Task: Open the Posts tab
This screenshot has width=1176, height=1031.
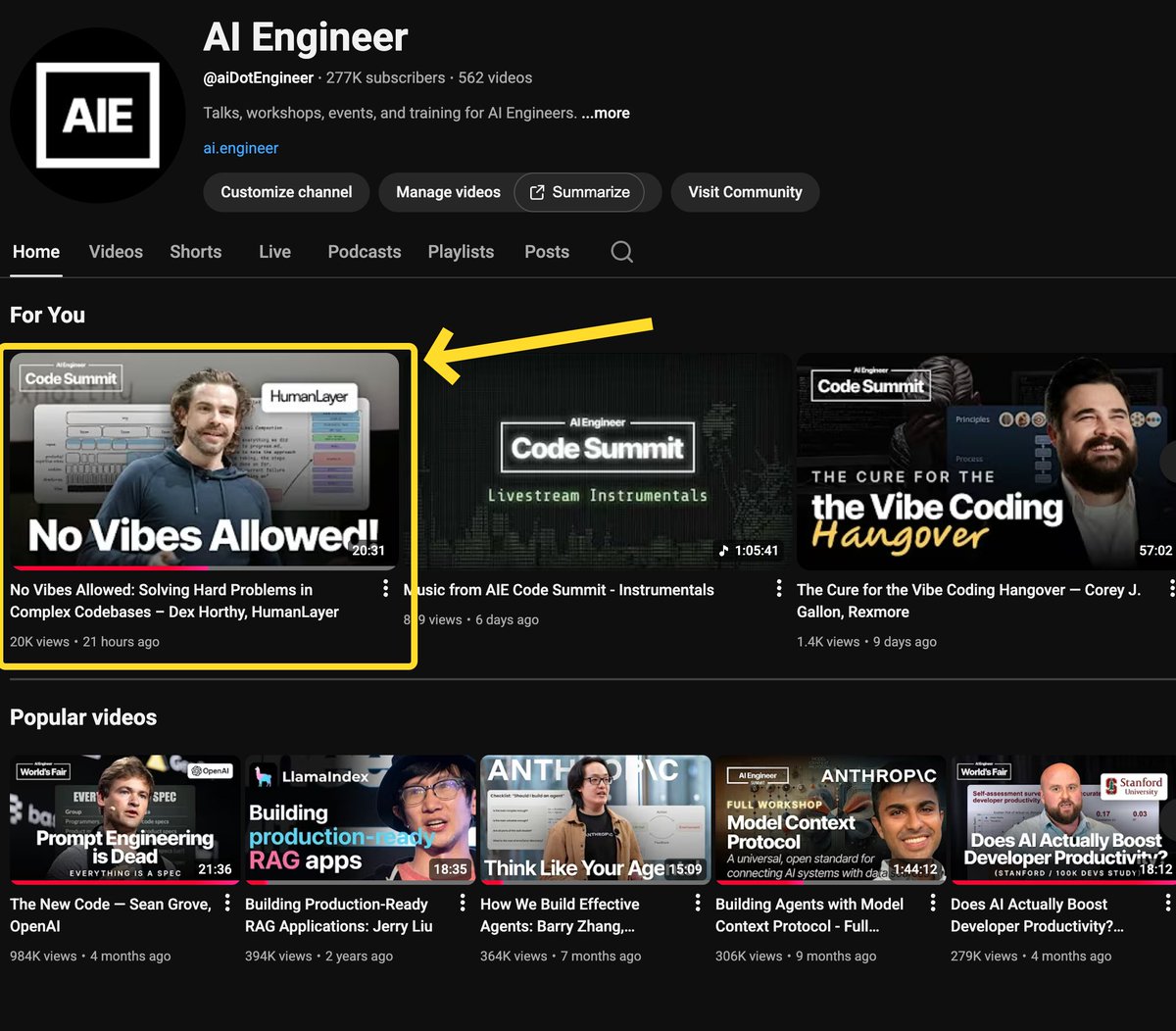Action: [547, 252]
